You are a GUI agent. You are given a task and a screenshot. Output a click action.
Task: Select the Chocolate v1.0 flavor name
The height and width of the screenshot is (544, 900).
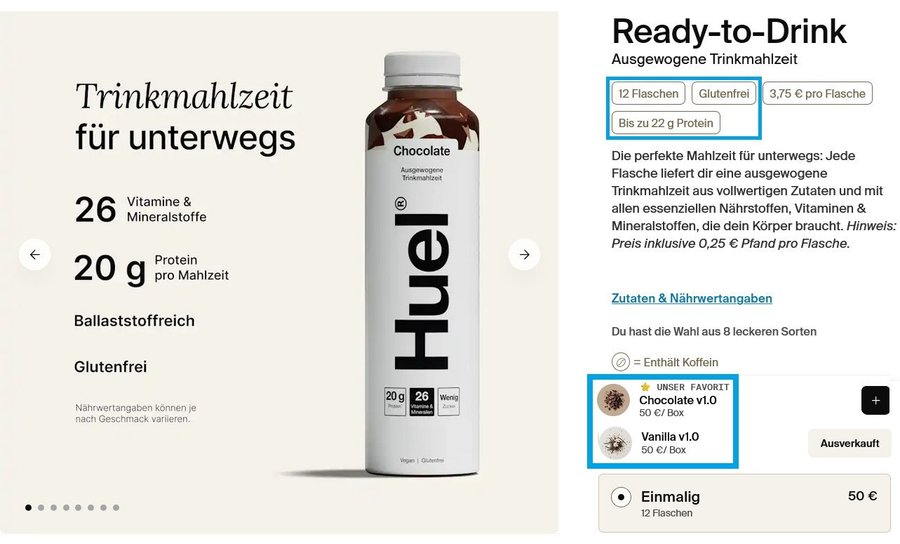(678, 400)
